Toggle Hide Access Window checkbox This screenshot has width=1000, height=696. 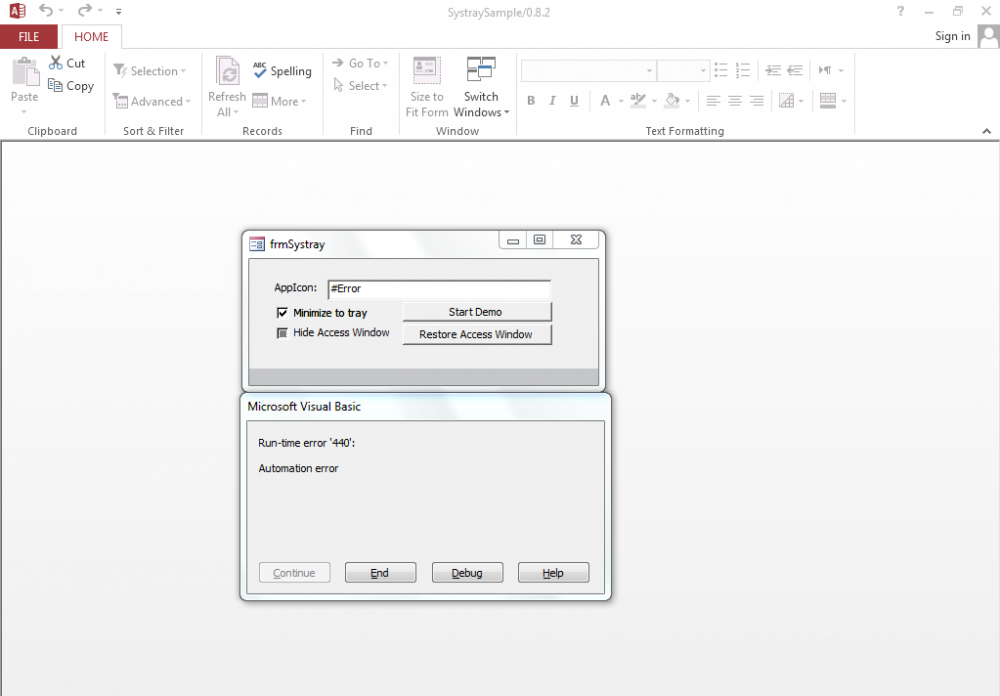(x=282, y=333)
